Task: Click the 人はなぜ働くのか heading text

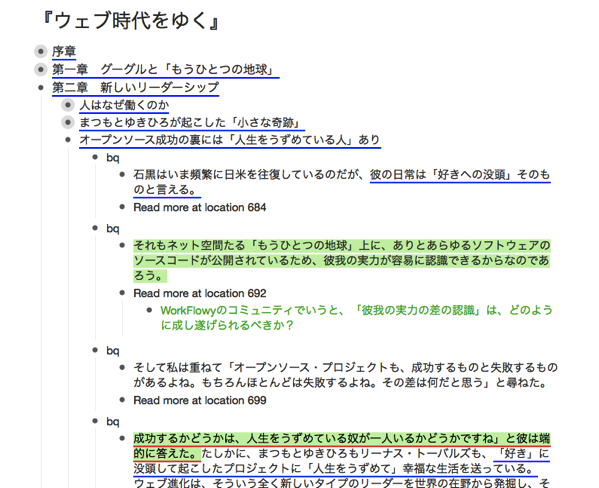Action: (x=124, y=105)
